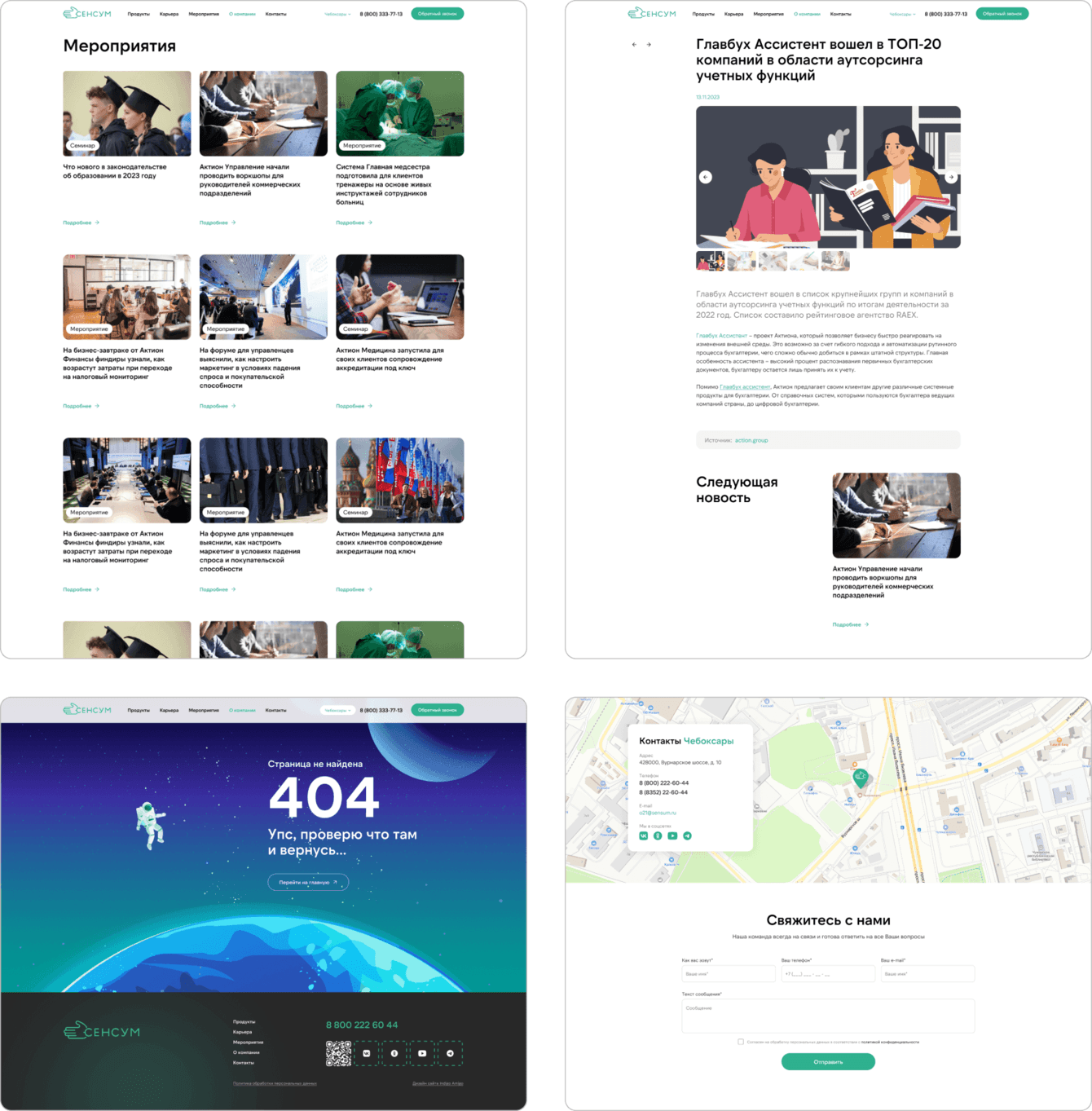Image resolution: width=1092 pixels, height=1111 pixels.
Task: Click the Сенсум logo on the Мероприятия page header
Action: tap(87, 13)
